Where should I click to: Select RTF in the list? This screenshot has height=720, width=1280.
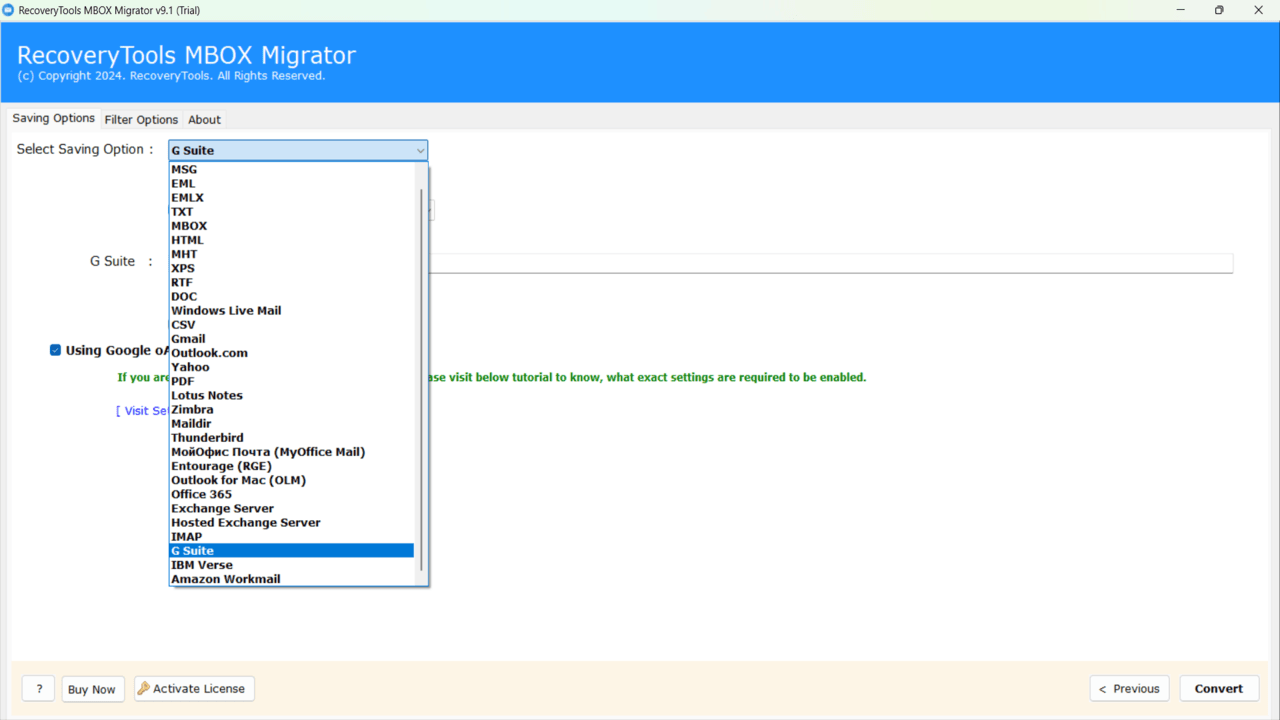tap(291, 283)
